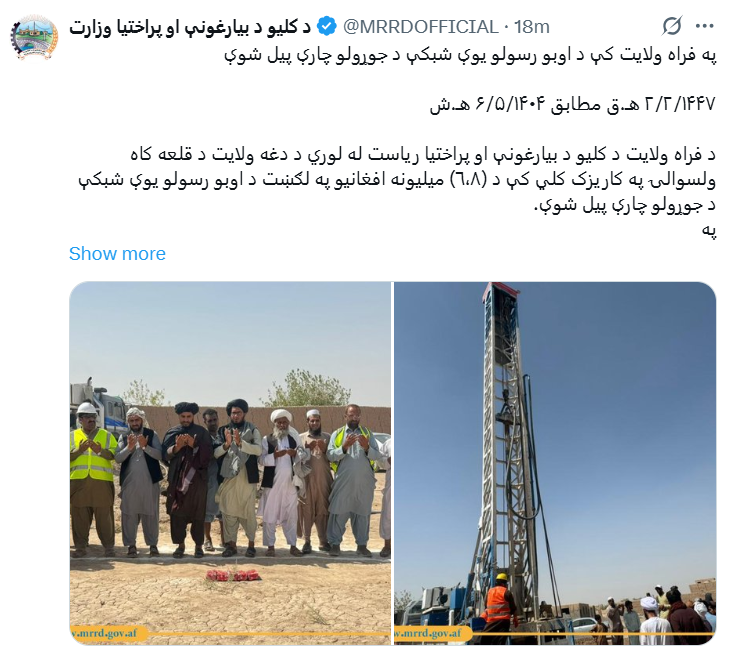Image resolution: width=735 pixels, height=661 pixels.
Task: Click the mrrd.gov.af watermark on left photo
Action: (x=105, y=633)
